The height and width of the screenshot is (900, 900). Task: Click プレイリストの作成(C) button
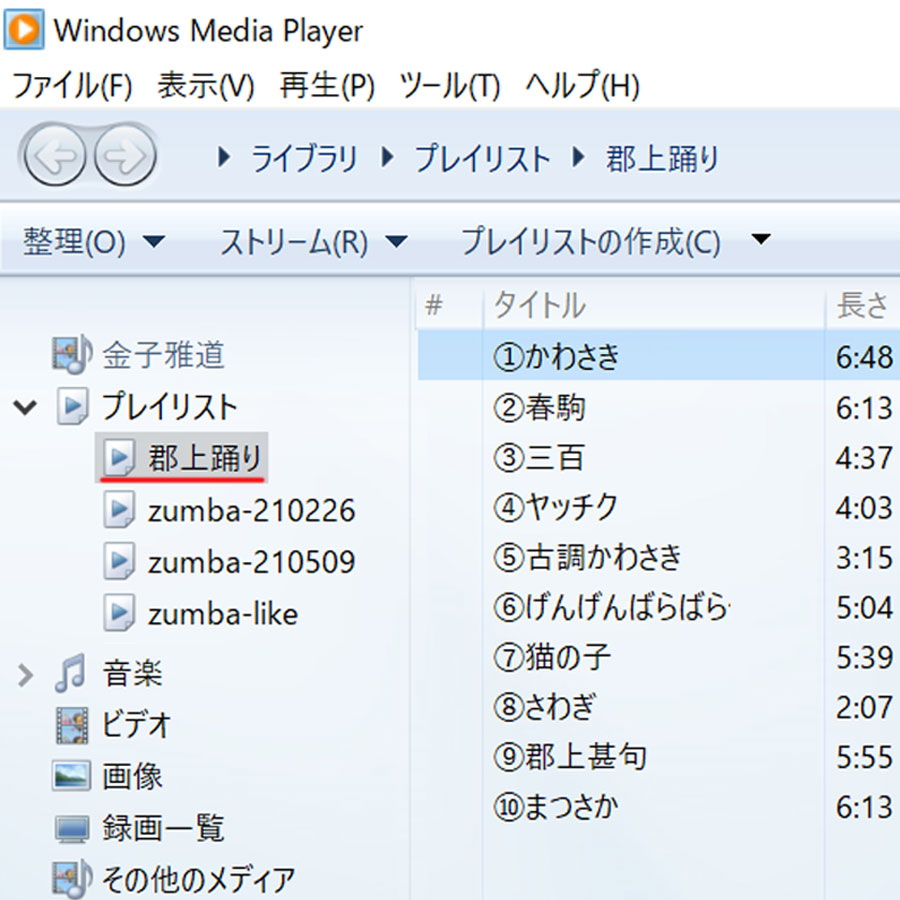coord(590,242)
